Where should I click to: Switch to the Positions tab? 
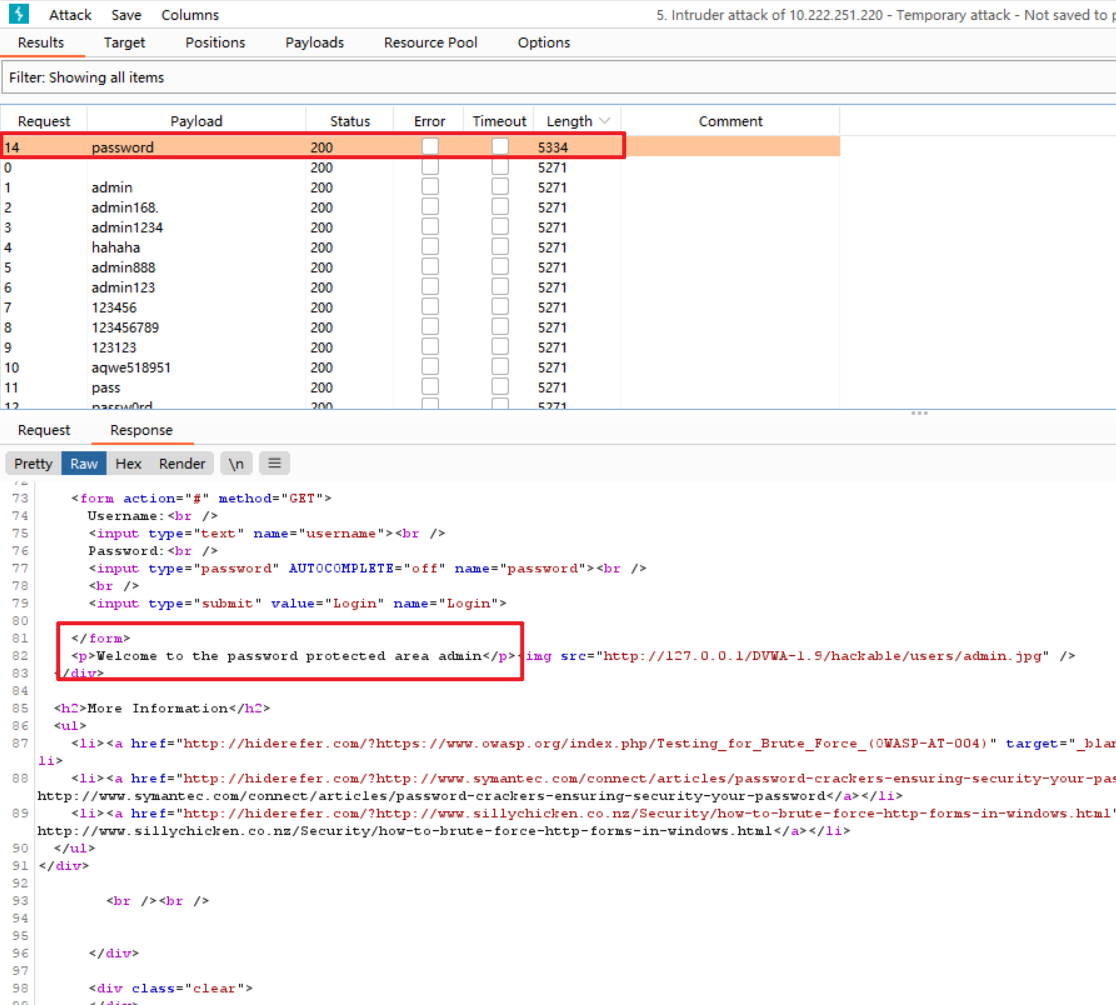click(215, 42)
